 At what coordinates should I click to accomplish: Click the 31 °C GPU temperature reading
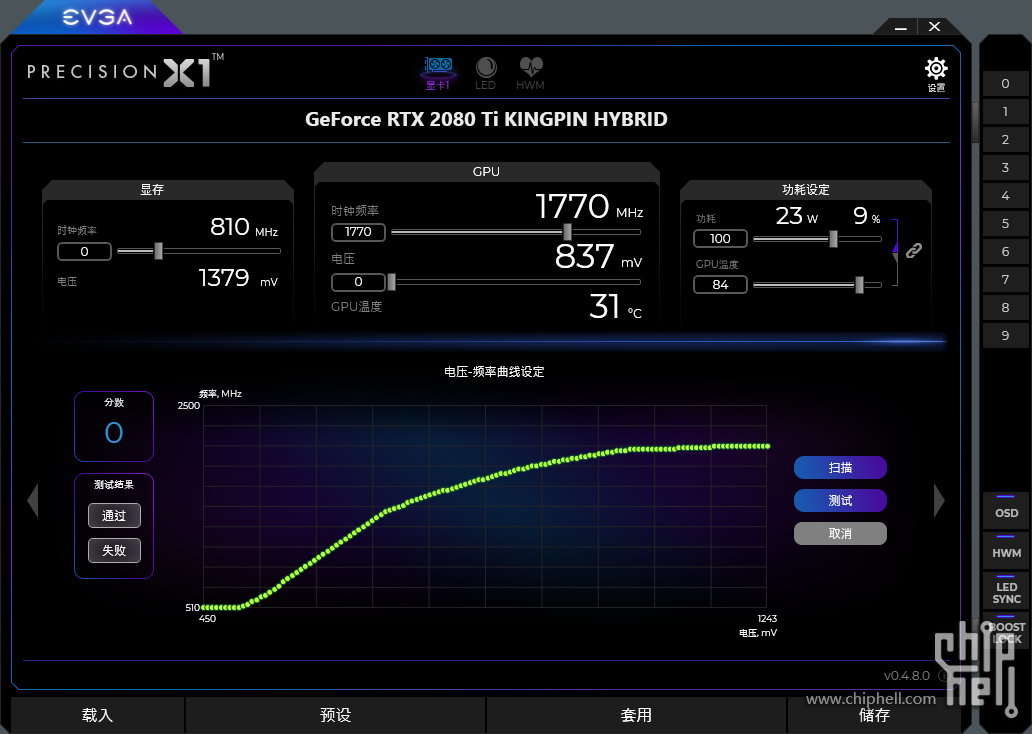coord(615,307)
